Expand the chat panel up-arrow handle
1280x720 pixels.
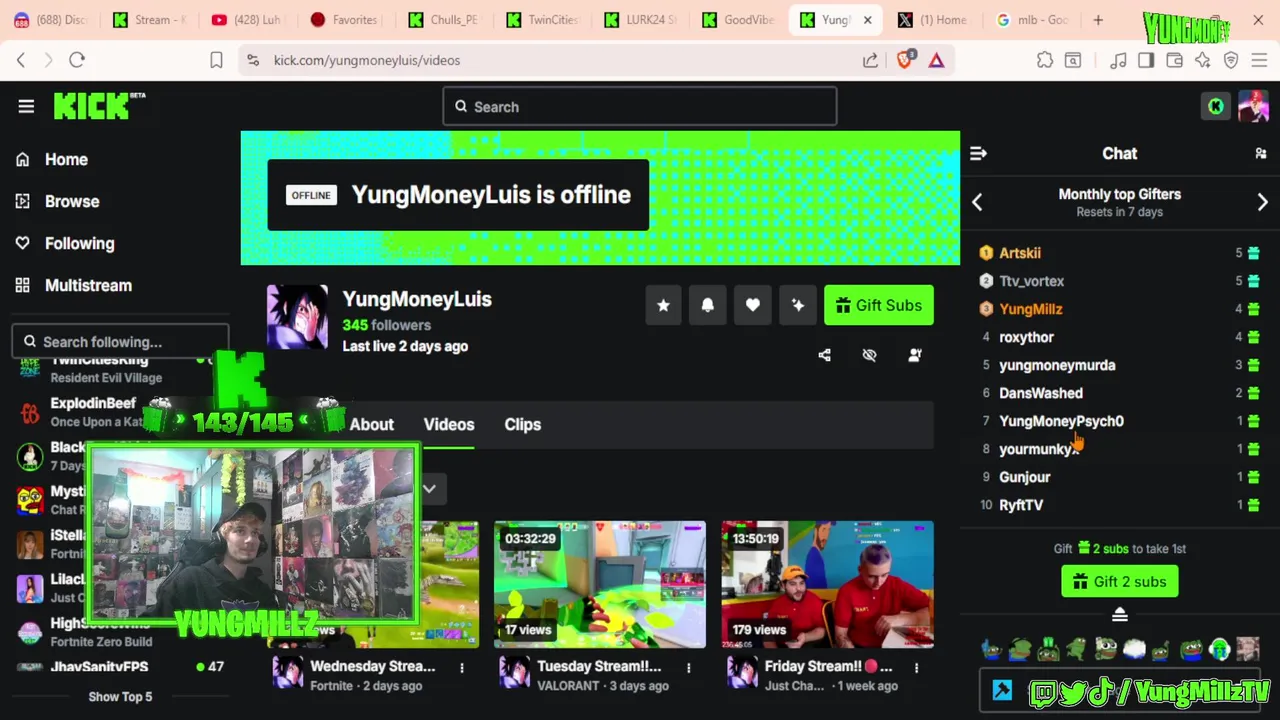pyautogui.click(x=1120, y=615)
